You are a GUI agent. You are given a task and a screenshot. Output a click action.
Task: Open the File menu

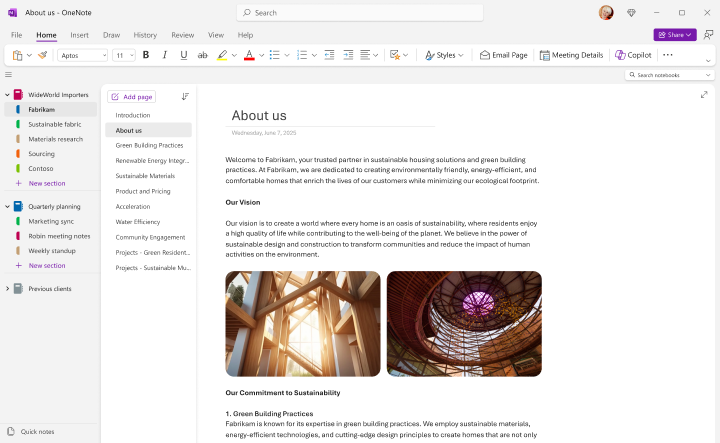pyautogui.click(x=17, y=35)
